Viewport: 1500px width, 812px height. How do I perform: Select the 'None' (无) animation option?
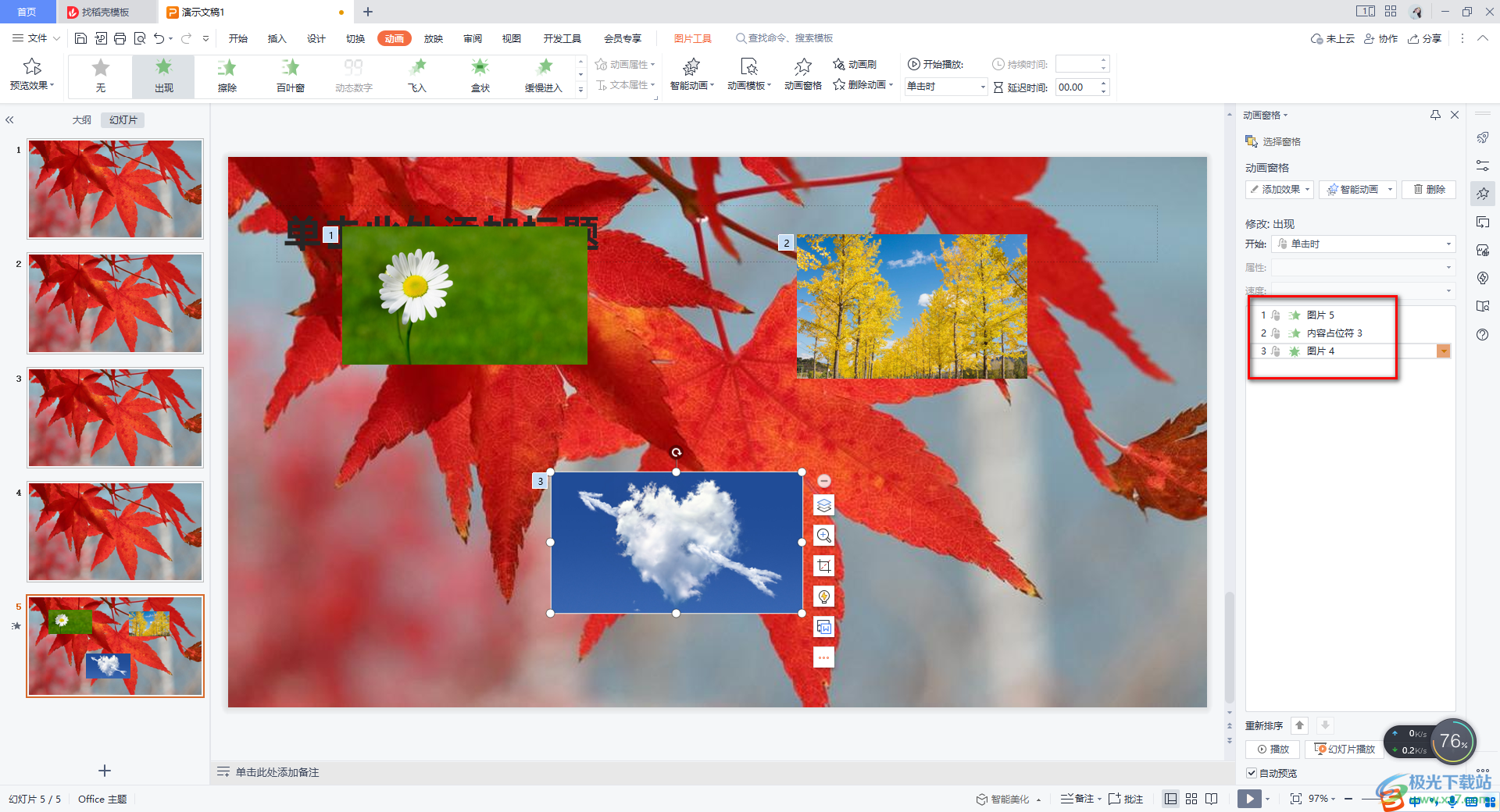[x=100, y=76]
